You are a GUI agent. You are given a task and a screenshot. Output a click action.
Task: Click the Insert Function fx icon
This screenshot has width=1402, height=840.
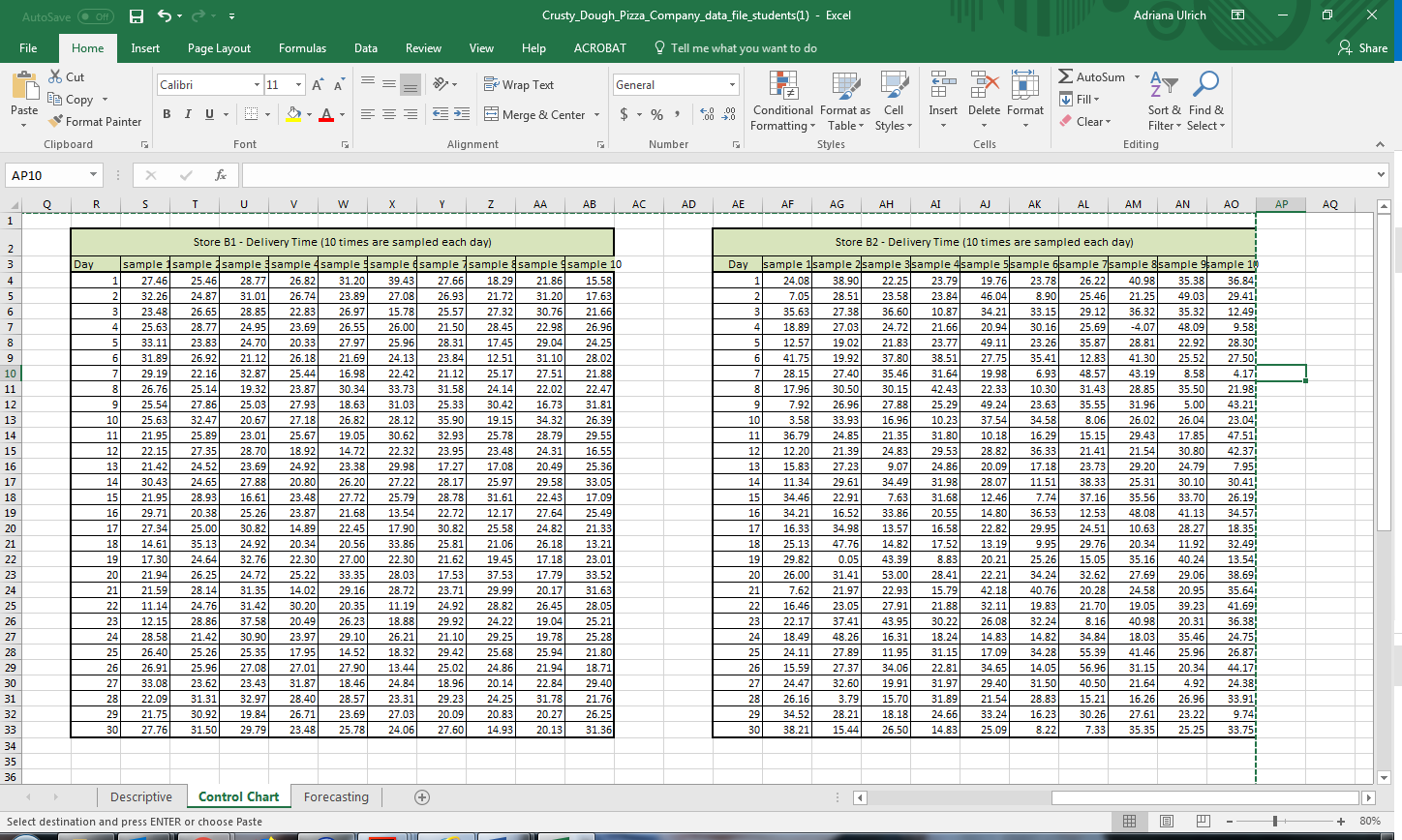tap(221, 175)
